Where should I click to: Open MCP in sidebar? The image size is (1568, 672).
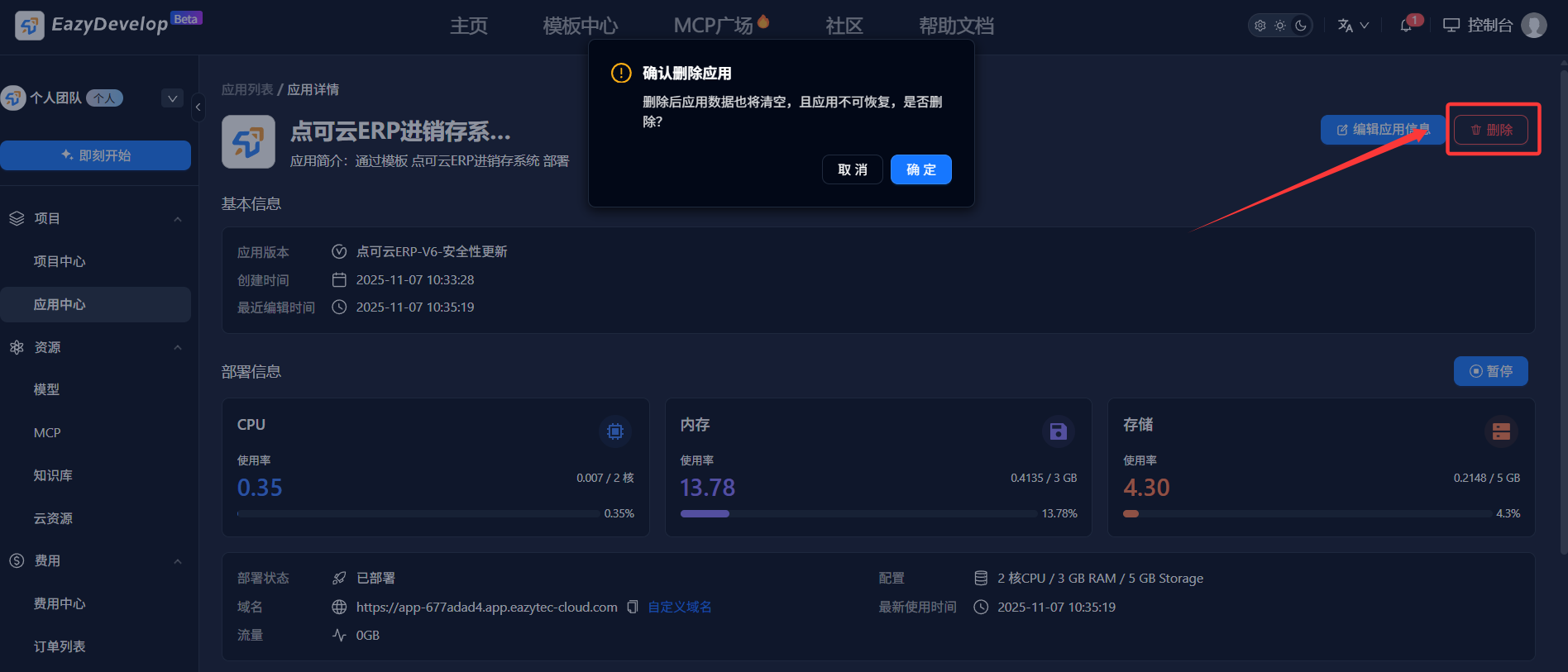47,432
